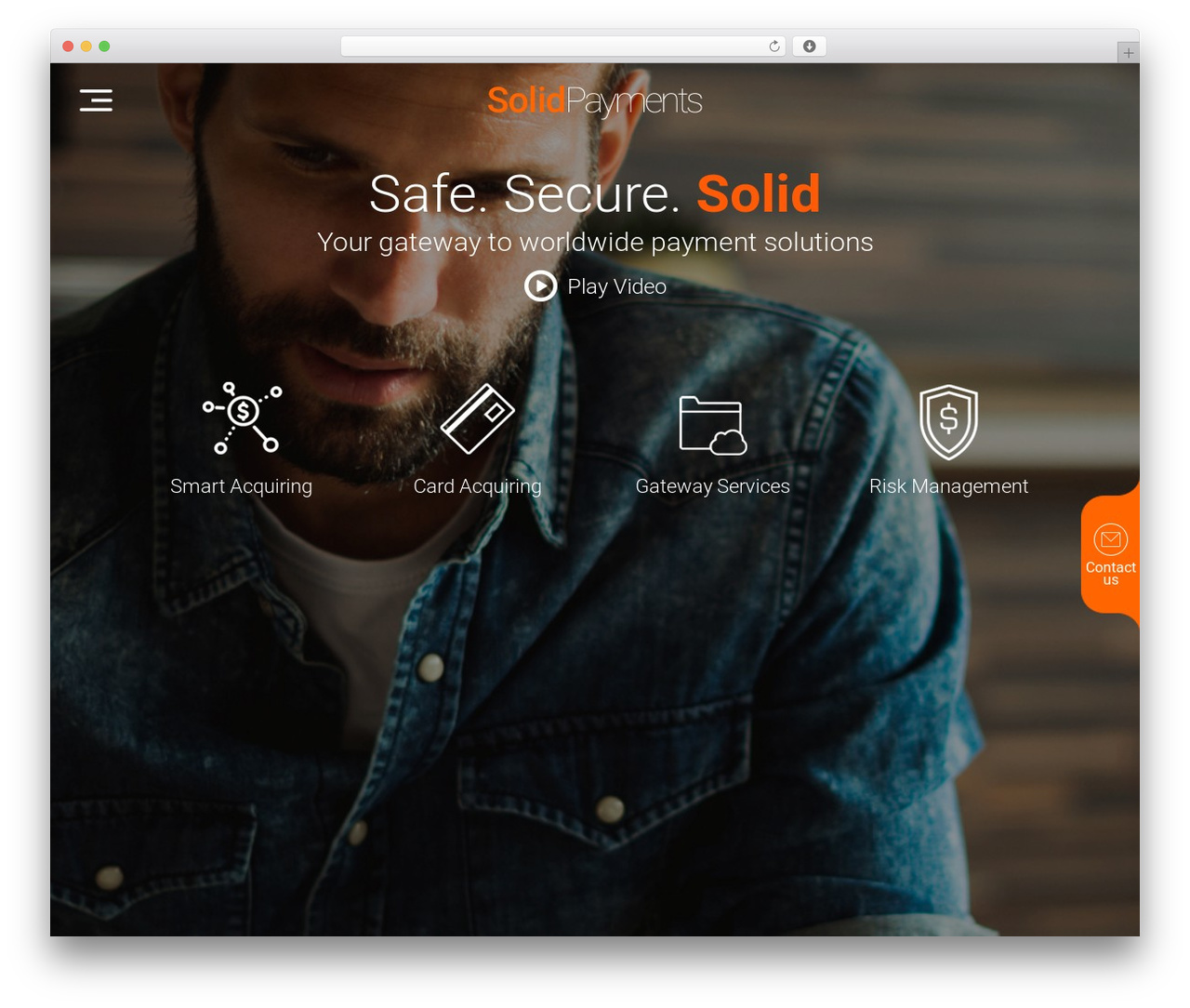Reload the page with the refresh icon
This screenshot has width=1190, height=1008.
coord(774,46)
